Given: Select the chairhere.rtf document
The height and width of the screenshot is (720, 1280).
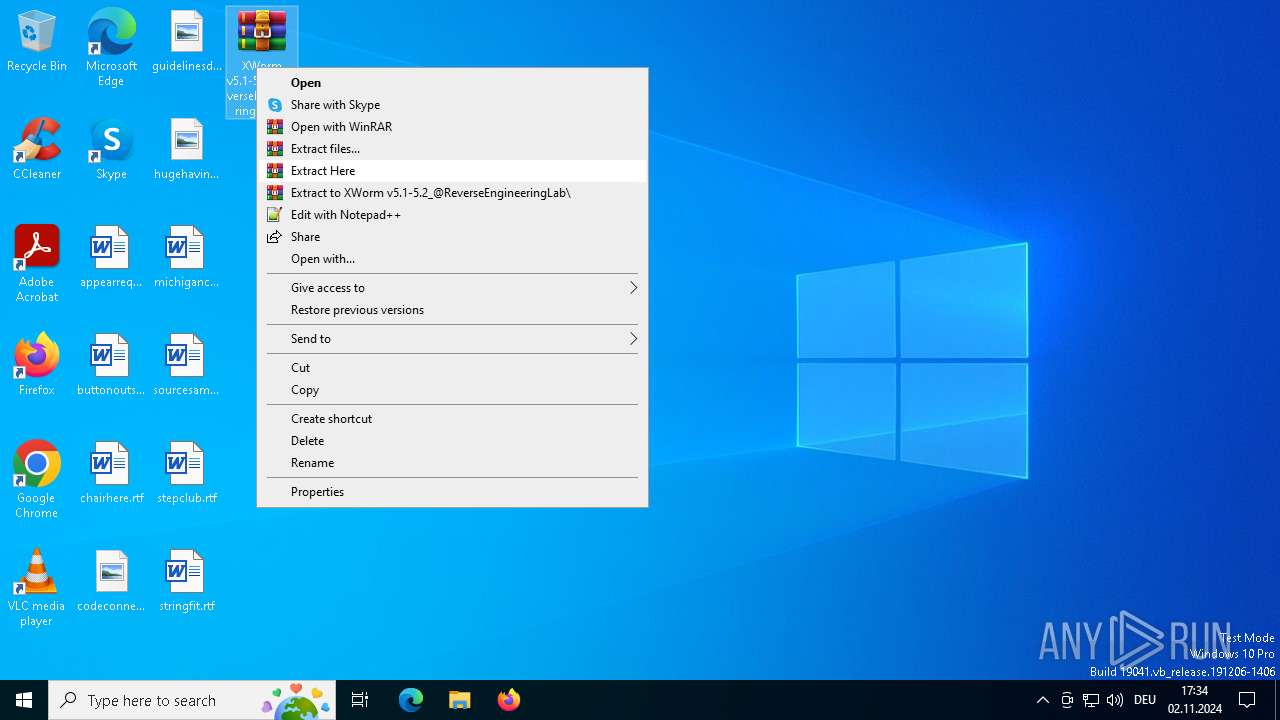Looking at the screenshot, I should (111, 474).
